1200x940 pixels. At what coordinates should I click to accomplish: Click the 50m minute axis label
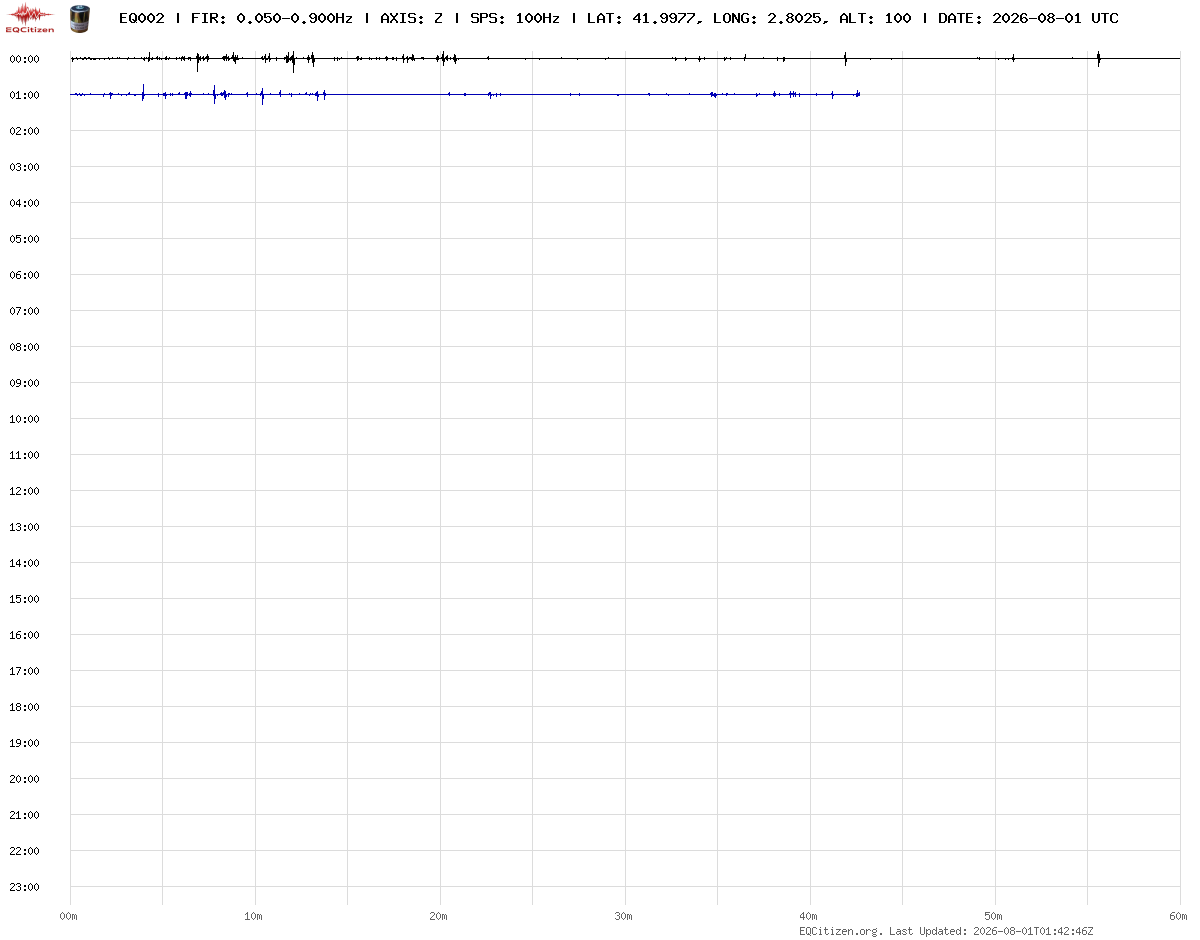click(993, 916)
